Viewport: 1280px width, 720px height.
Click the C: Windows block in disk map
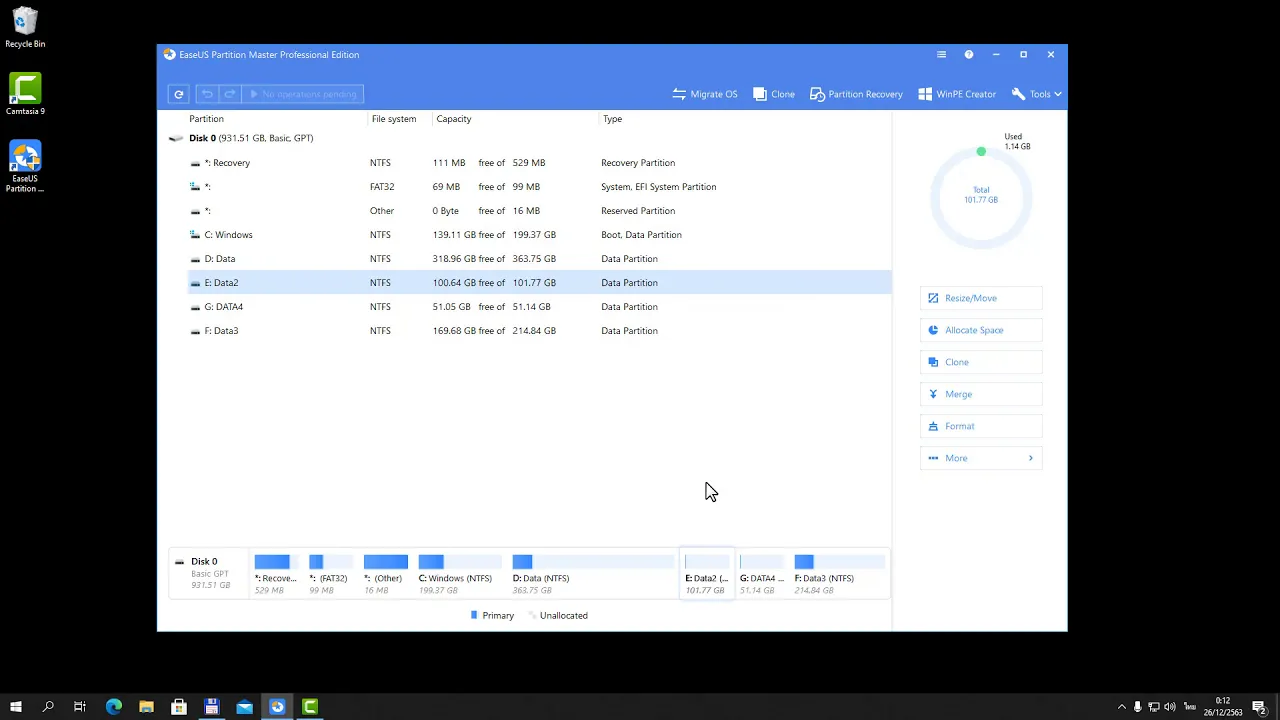460,574
